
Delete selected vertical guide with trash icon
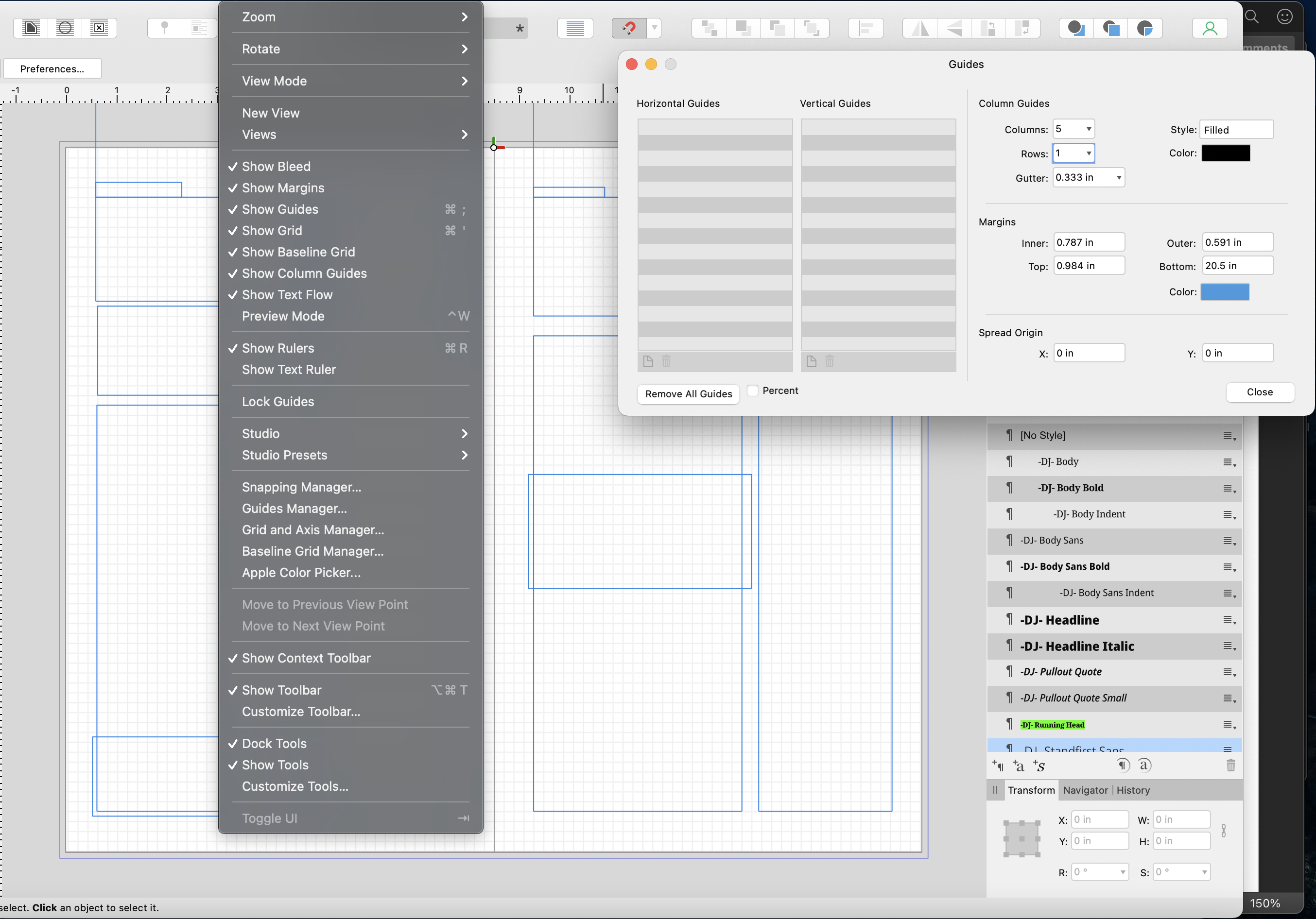pyautogui.click(x=830, y=361)
